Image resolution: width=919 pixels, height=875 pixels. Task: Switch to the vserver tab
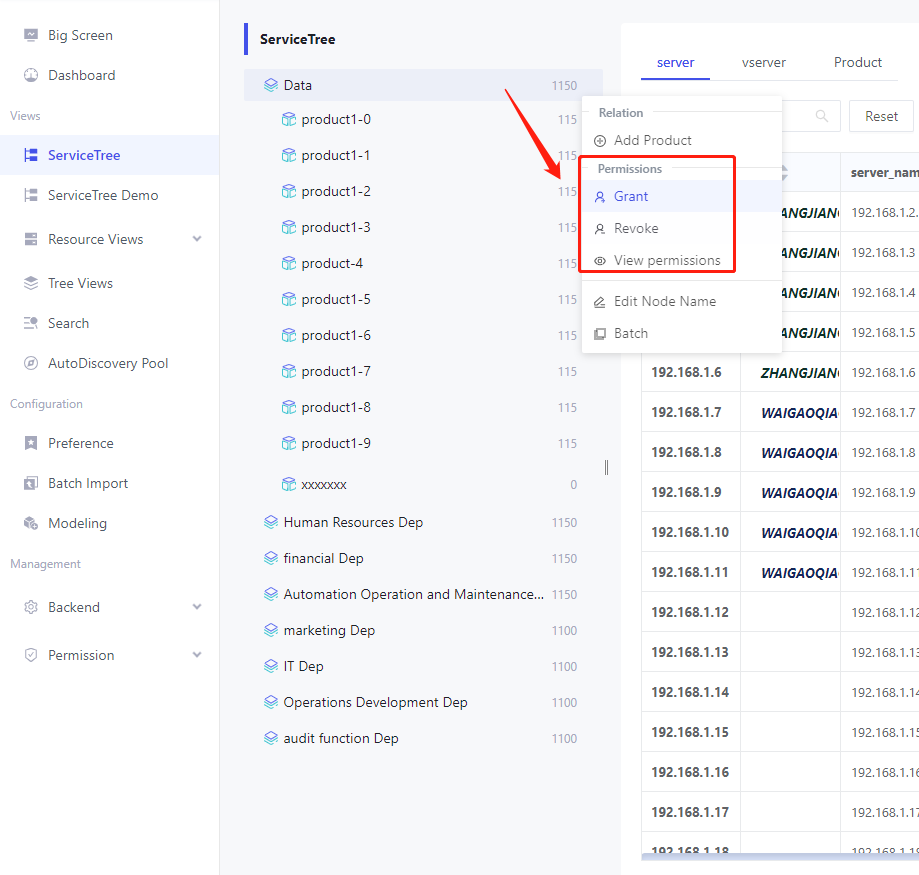pyautogui.click(x=764, y=63)
